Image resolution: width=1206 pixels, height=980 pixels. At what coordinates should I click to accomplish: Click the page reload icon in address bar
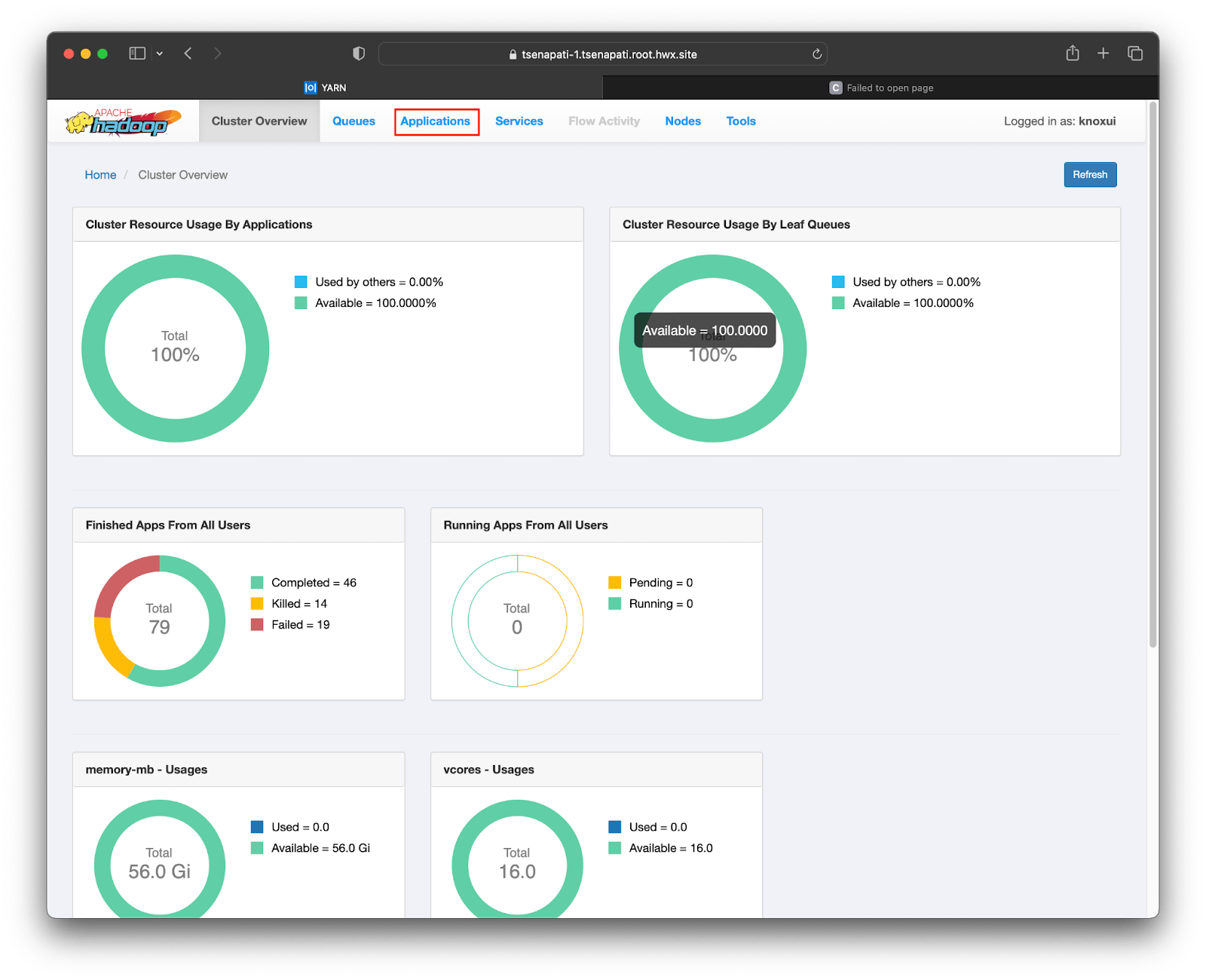816,54
